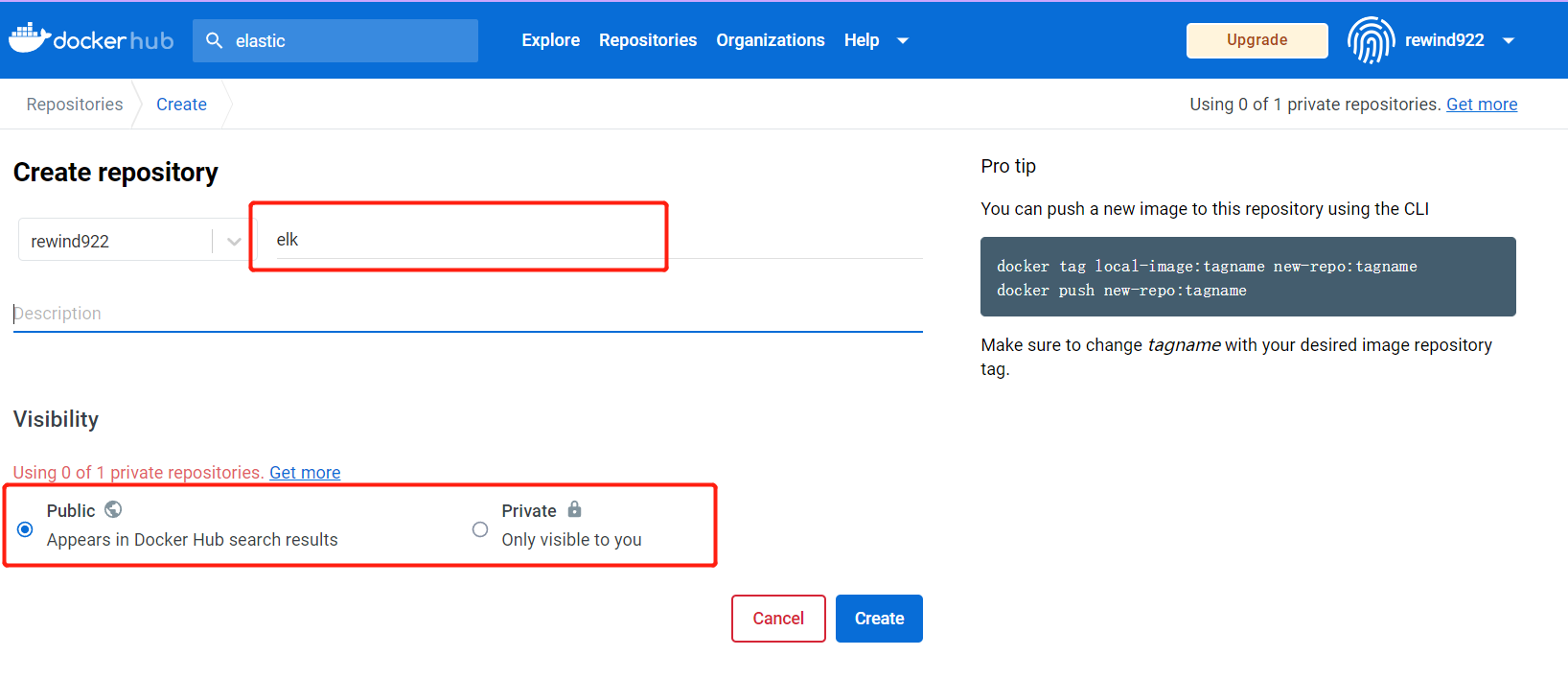Expand the rewind922 account menu arrow
This screenshot has height=679, width=1568.
(x=1509, y=40)
